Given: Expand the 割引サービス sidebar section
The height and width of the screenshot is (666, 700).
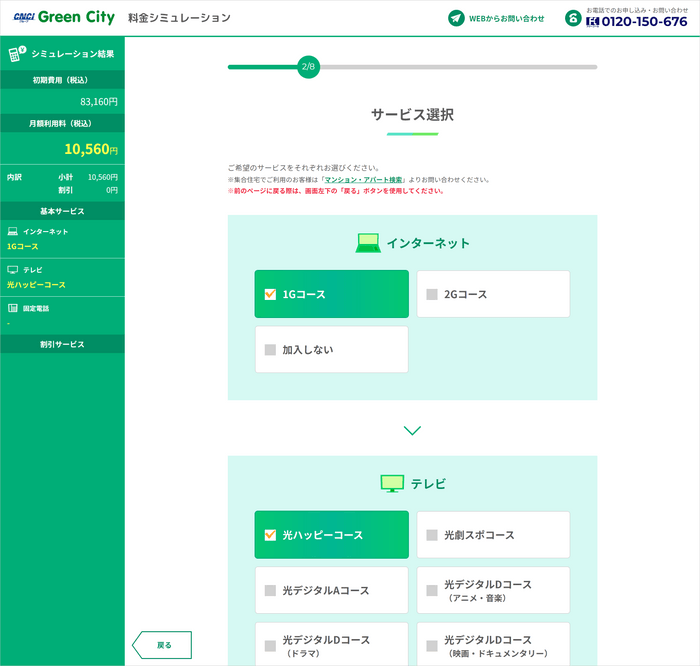Looking at the screenshot, I should [62, 344].
